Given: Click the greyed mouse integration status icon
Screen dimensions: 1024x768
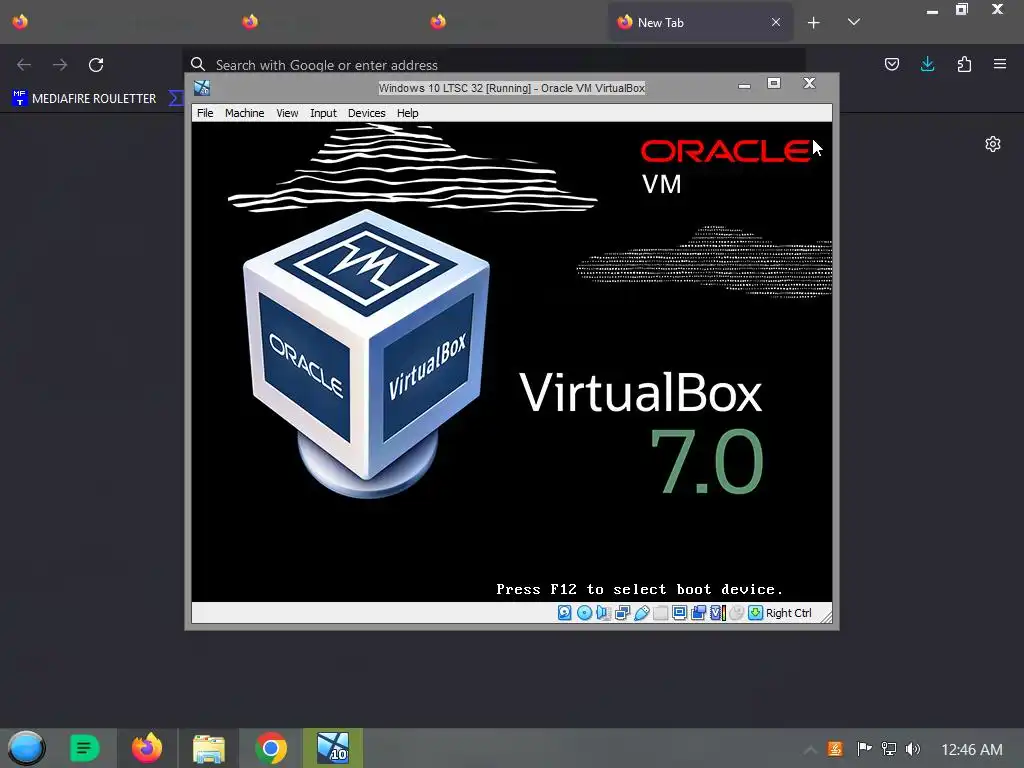Looking at the screenshot, I should [x=737, y=613].
